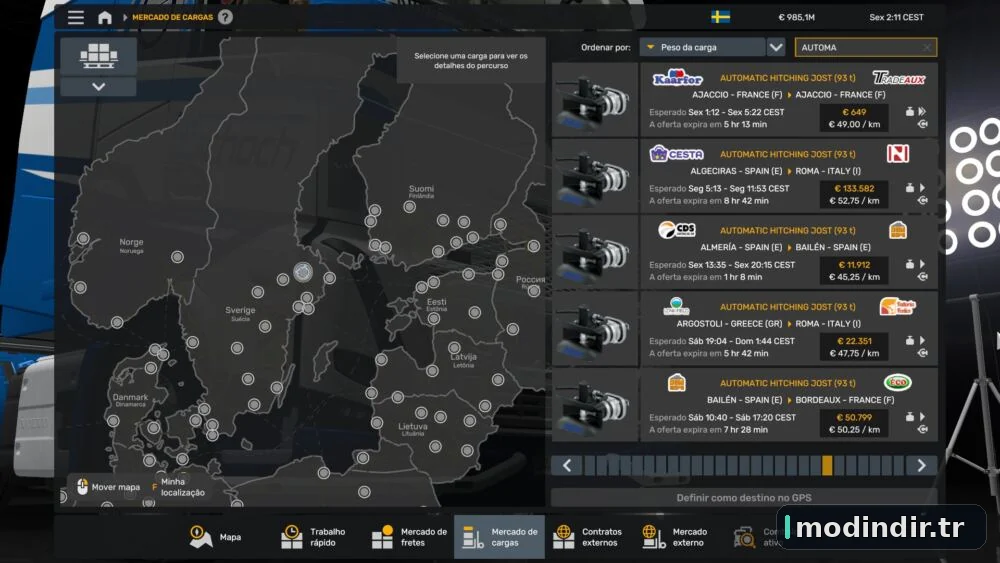Click the ferry route icon in € 133.582 row
The height and width of the screenshot is (563, 1000).
[x=922, y=200]
